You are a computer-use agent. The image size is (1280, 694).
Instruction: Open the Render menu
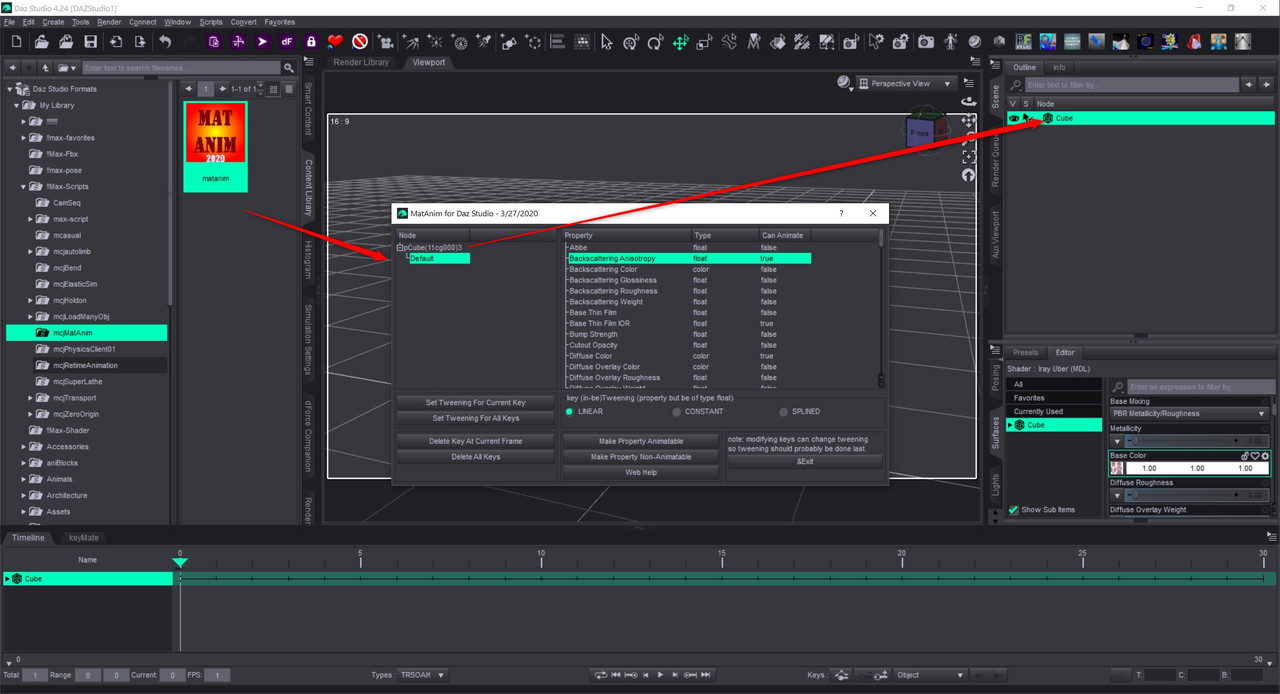109,22
